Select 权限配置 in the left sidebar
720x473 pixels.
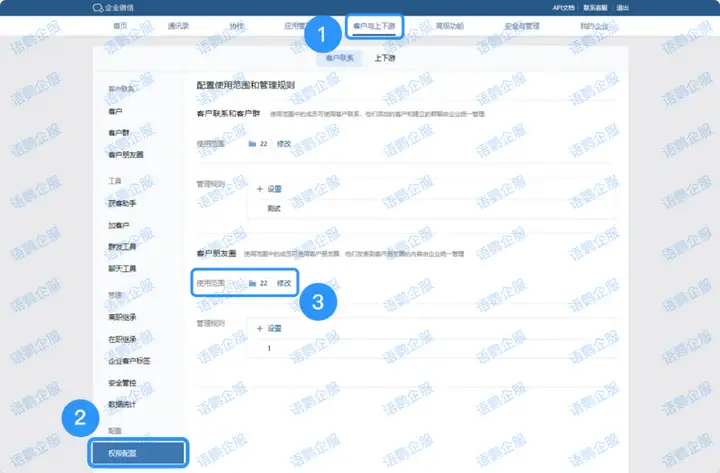(x=138, y=453)
